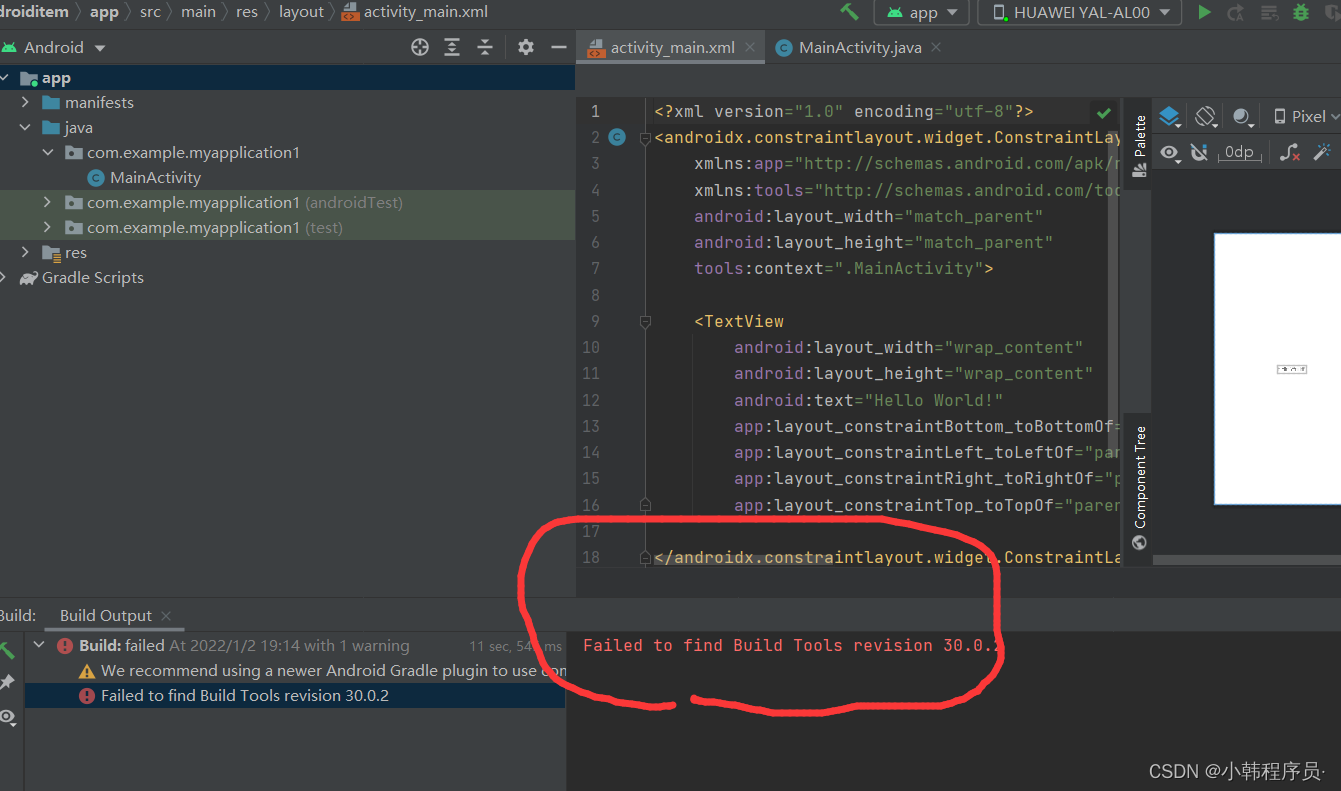Click Infer Constraints magic wand icon
This screenshot has height=791, width=1341.
[1323, 152]
